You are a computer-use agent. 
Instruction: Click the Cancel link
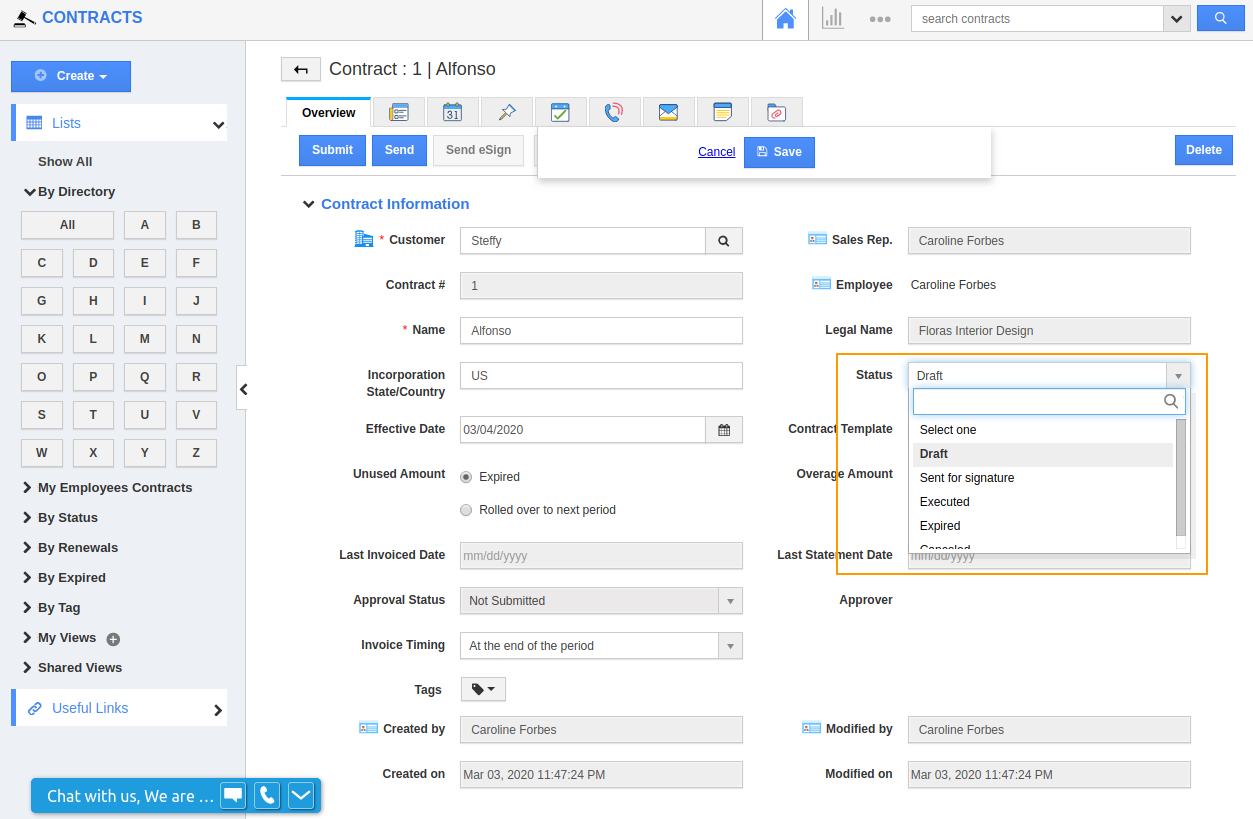tap(716, 151)
